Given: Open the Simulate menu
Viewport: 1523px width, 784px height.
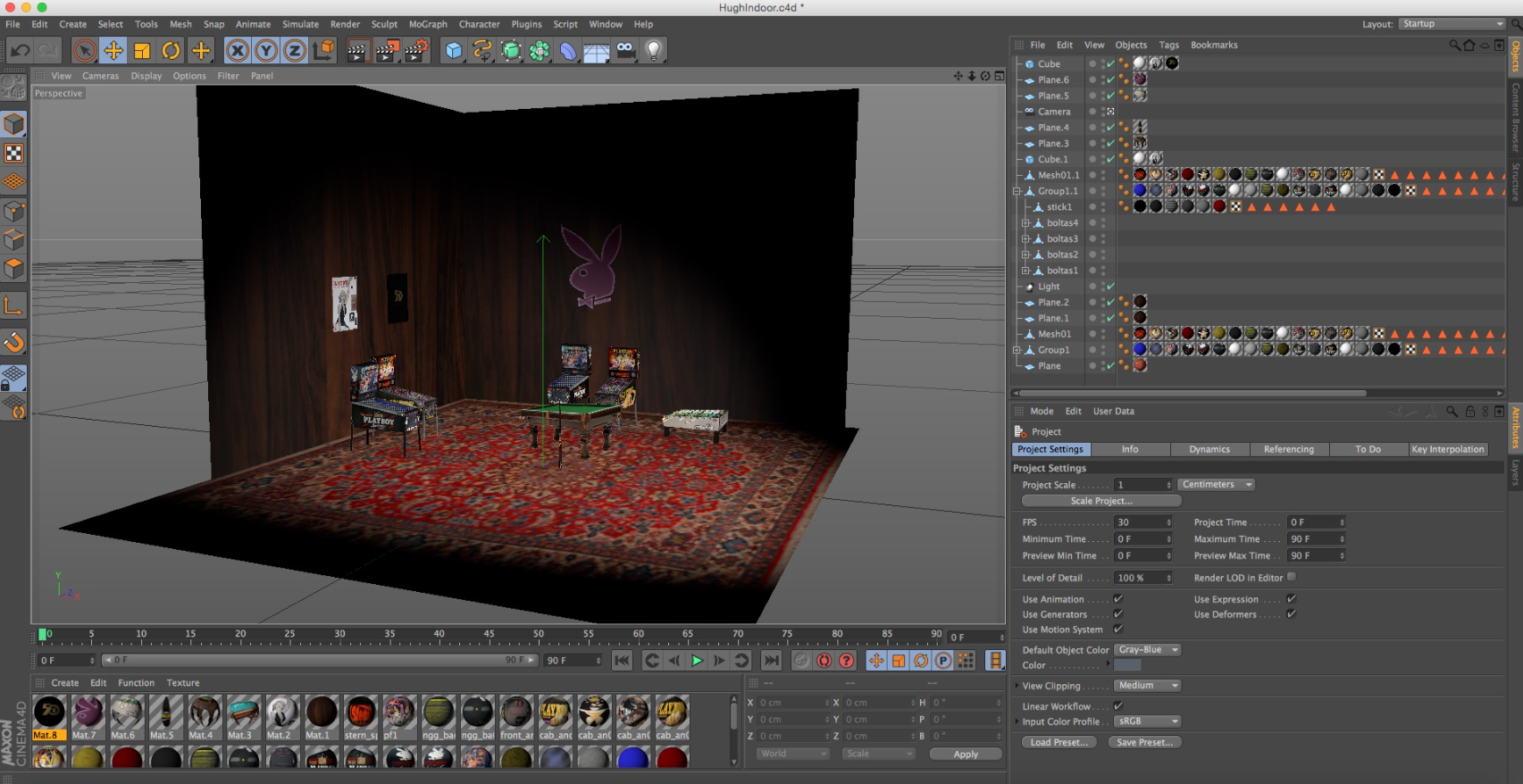Looking at the screenshot, I should (x=300, y=24).
